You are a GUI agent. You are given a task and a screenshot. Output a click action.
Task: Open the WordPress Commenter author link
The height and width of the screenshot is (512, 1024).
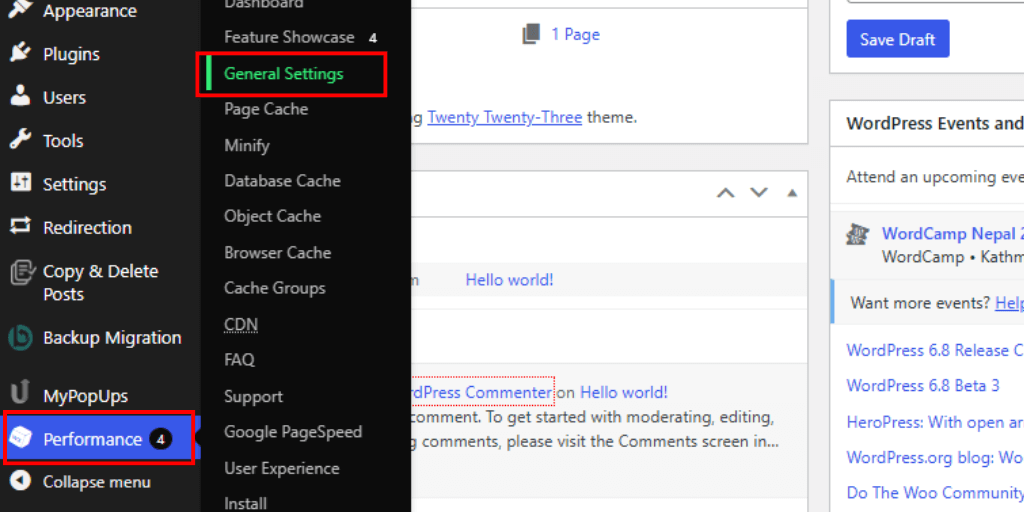click(483, 392)
